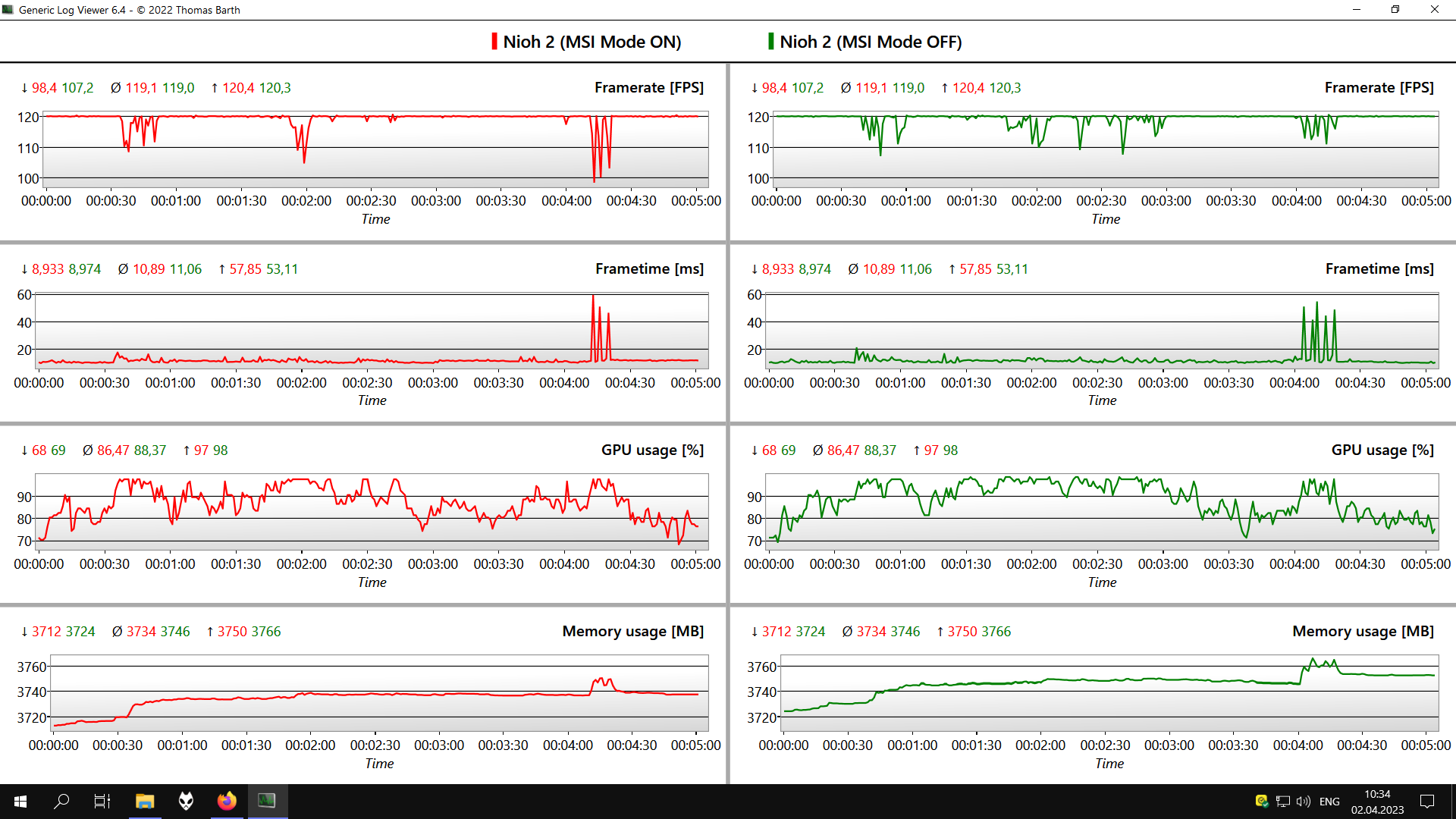Click the left Framerate [FPS] chart title

click(x=648, y=88)
